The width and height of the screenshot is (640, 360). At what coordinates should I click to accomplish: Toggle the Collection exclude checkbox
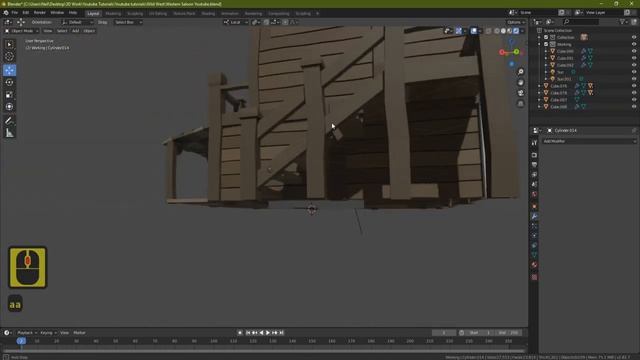coord(546,37)
